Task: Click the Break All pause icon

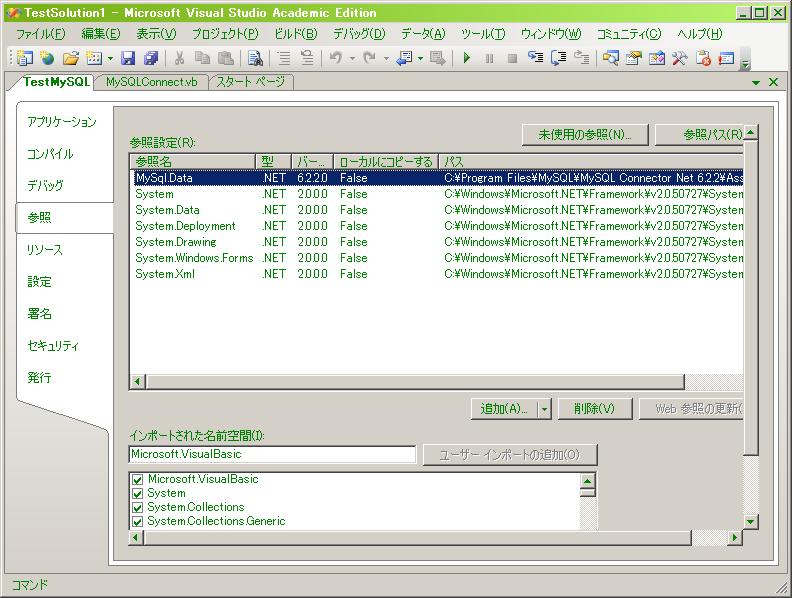Action: tap(489, 58)
